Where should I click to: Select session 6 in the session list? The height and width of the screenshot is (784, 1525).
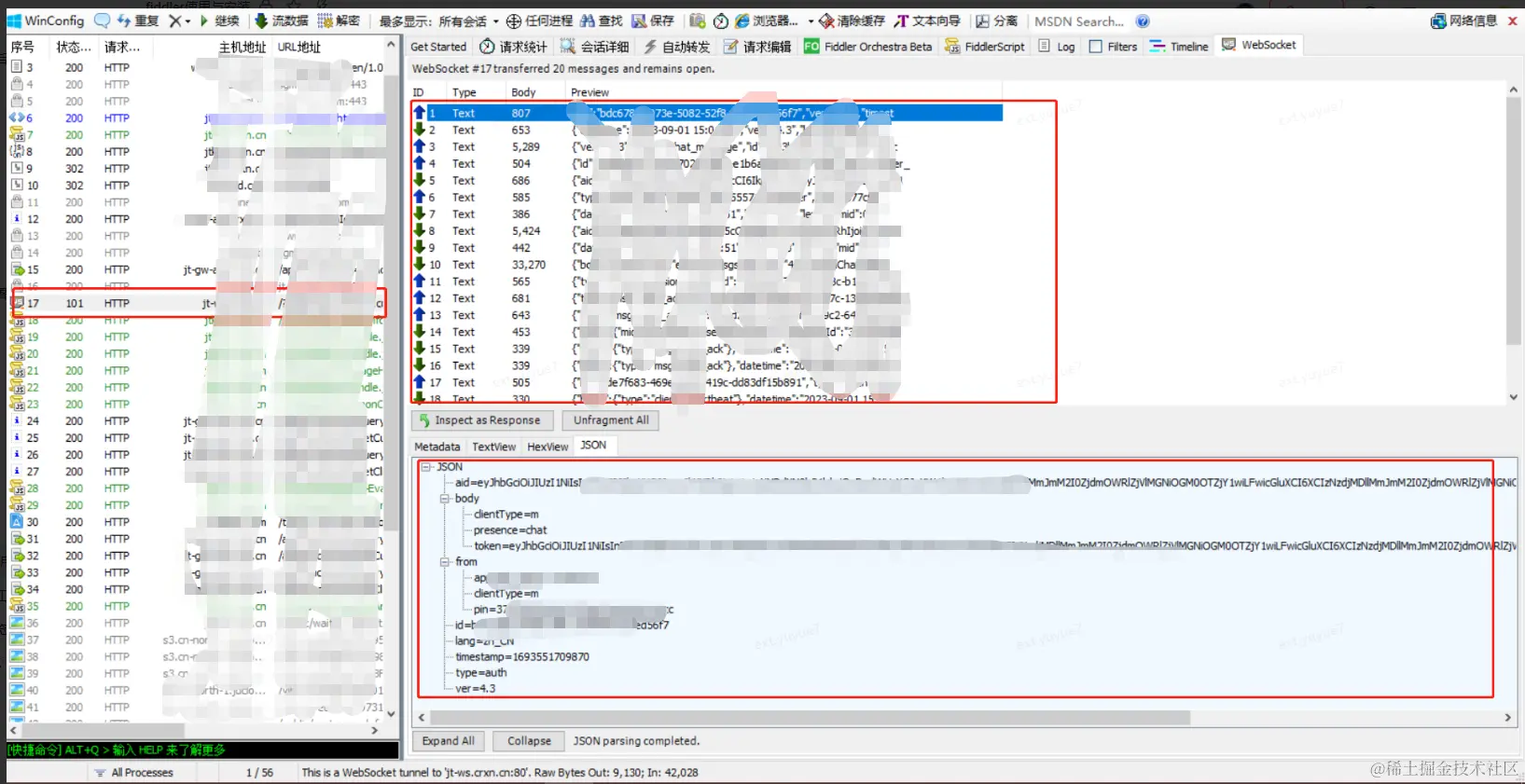[197, 118]
